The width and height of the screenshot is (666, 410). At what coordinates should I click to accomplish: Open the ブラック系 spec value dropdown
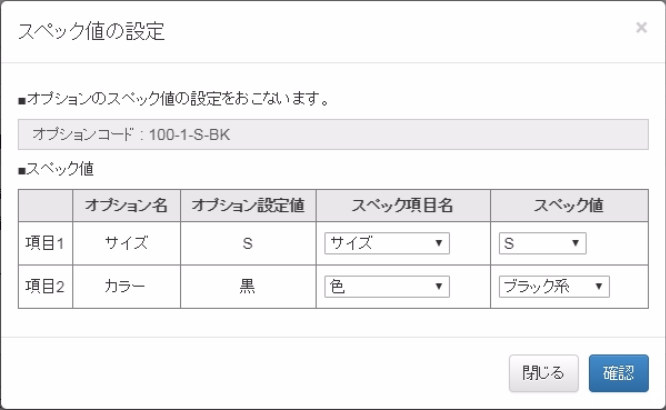coord(554,286)
